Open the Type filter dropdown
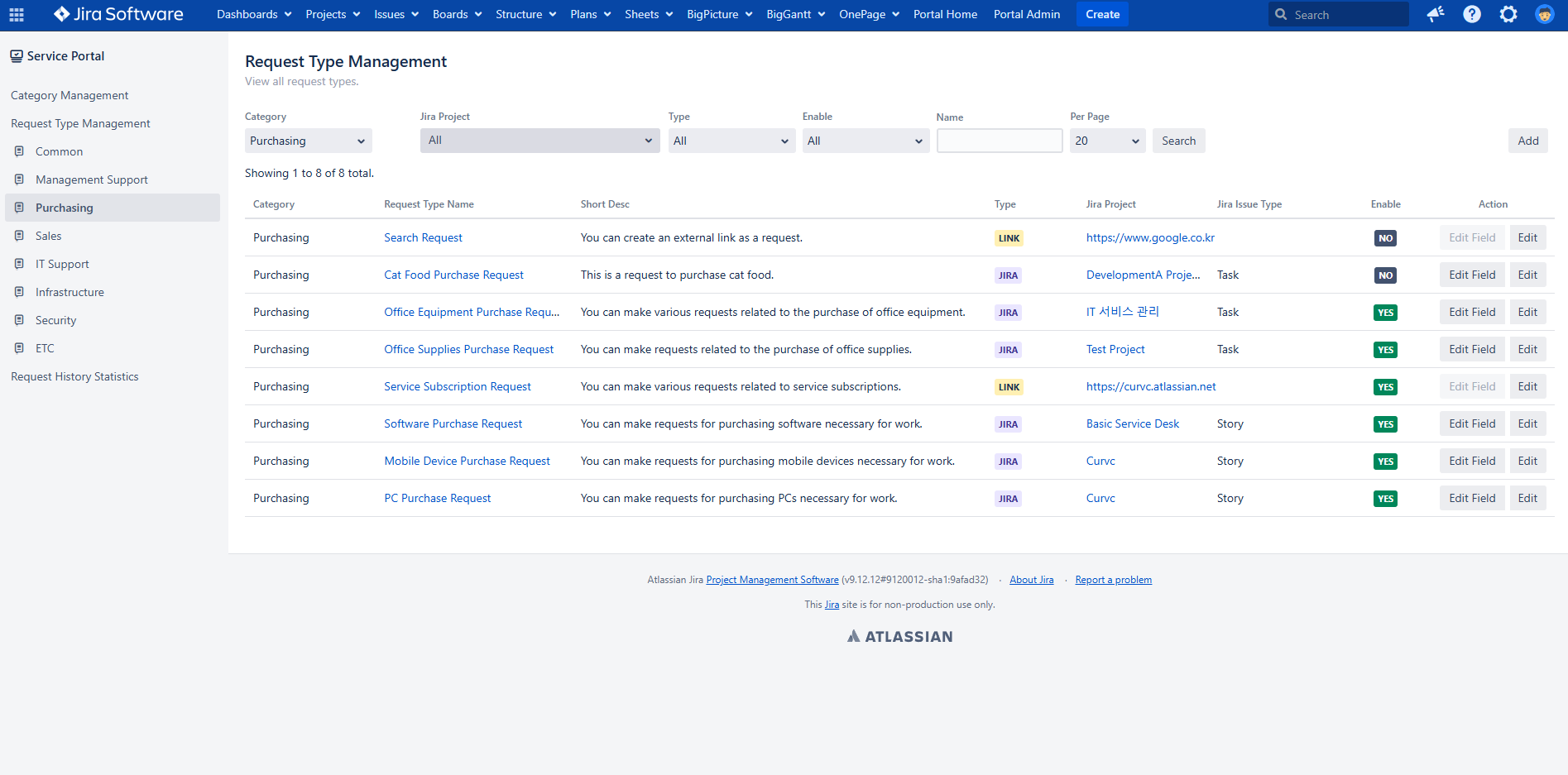This screenshot has width=1568, height=775. tap(731, 141)
